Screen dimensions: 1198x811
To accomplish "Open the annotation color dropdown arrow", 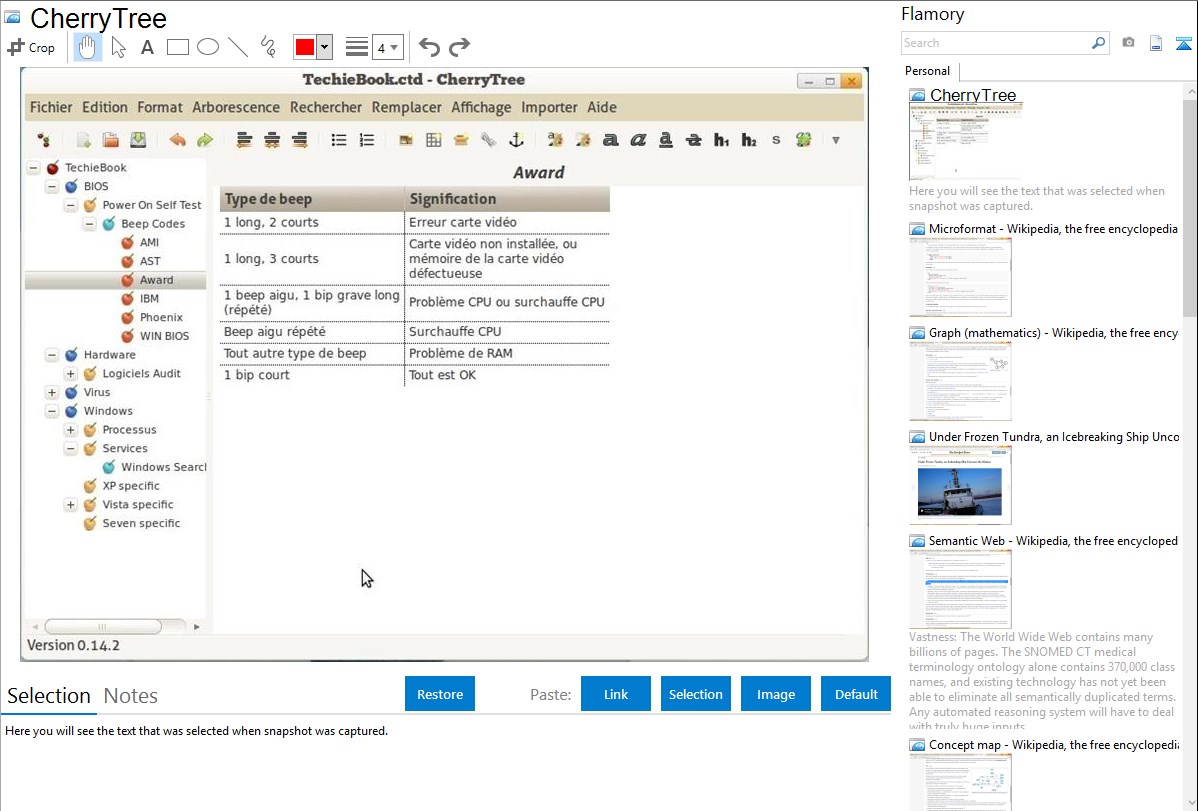I will coord(325,47).
